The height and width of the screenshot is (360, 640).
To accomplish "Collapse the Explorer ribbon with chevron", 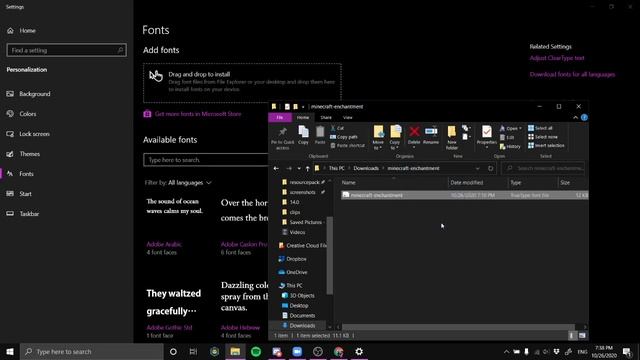I will 575,118.
